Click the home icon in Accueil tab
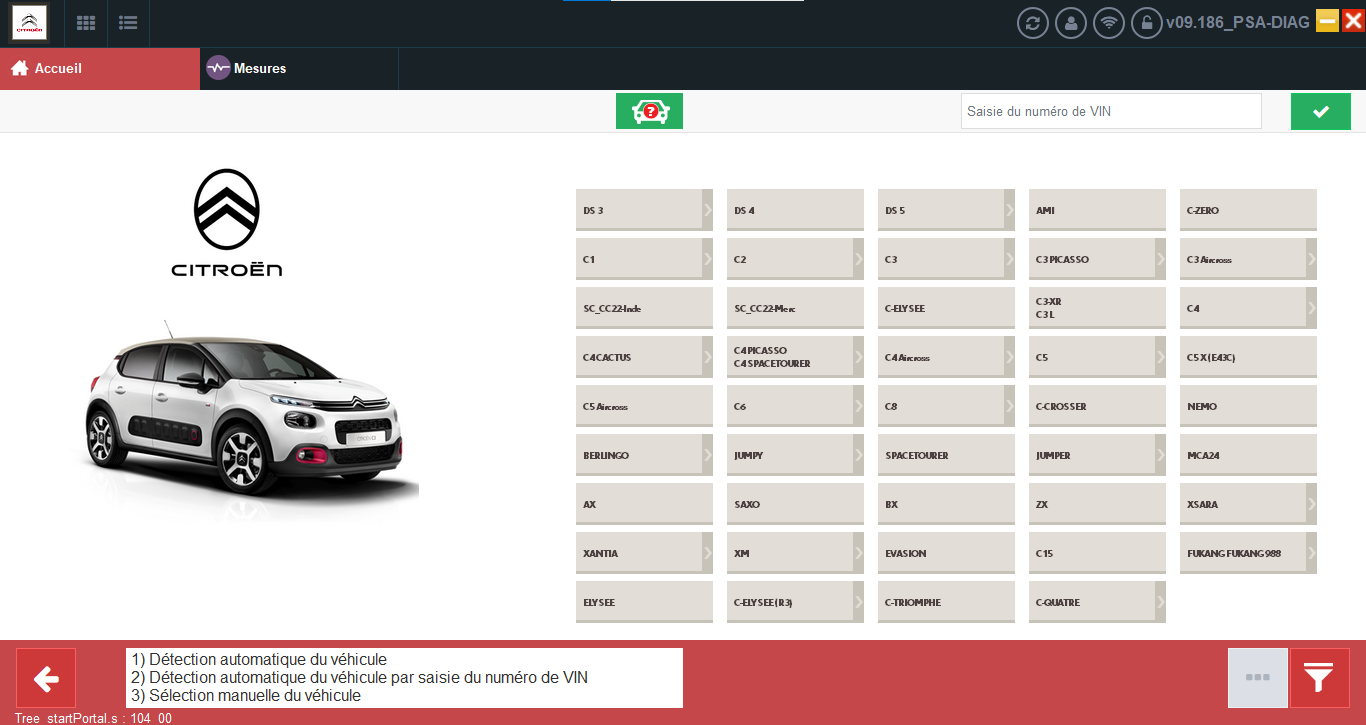1366x725 pixels. tap(19, 68)
